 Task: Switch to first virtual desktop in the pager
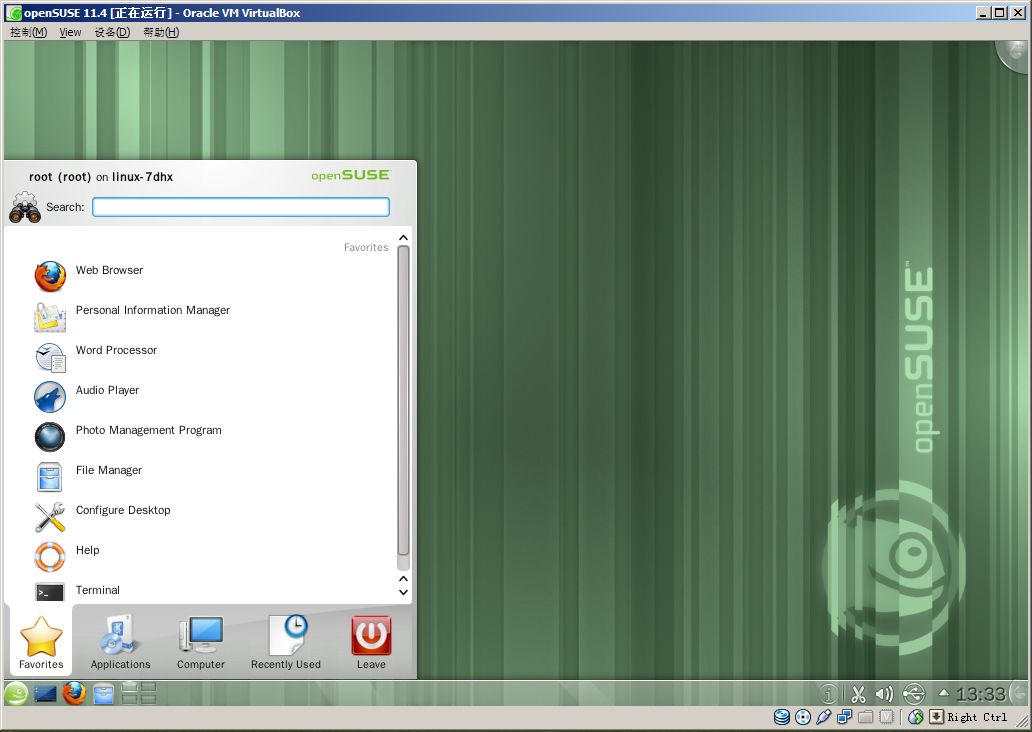(x=130, y=688)
